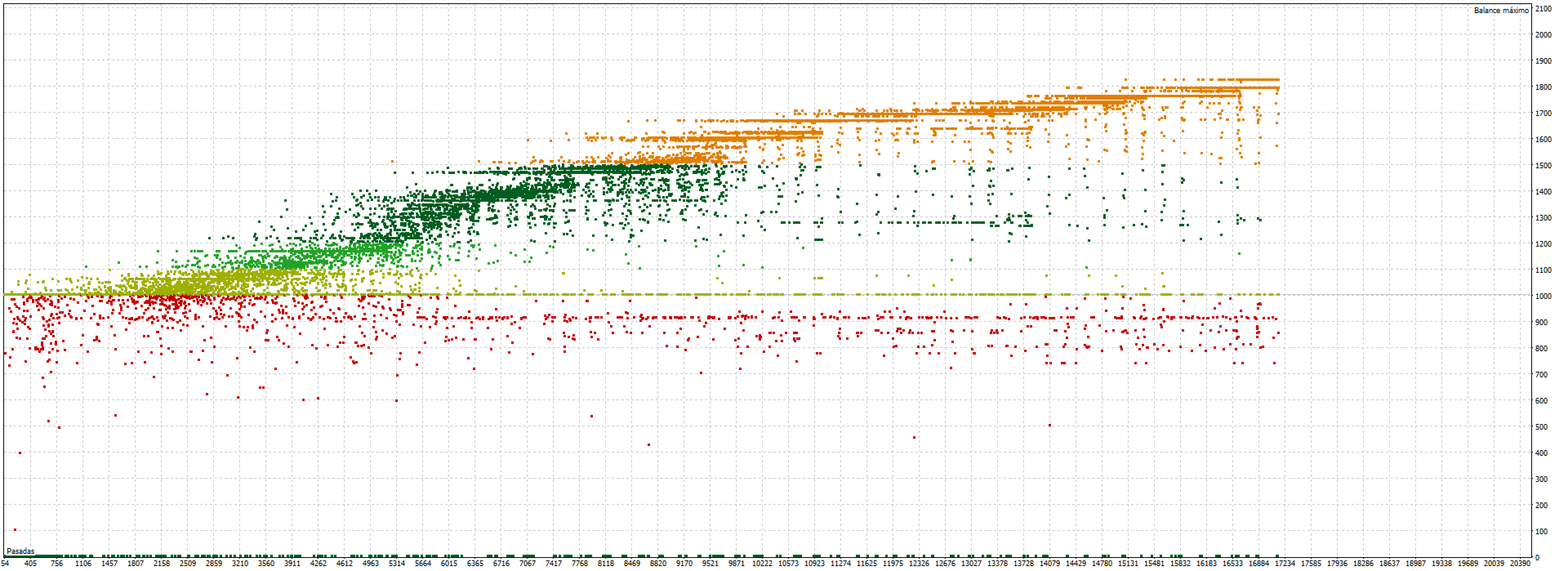The image size is (1568, 571).
Task: Click the 500 tick on the balance axis
Action: pyautogui.click(x=1541, y=427)
